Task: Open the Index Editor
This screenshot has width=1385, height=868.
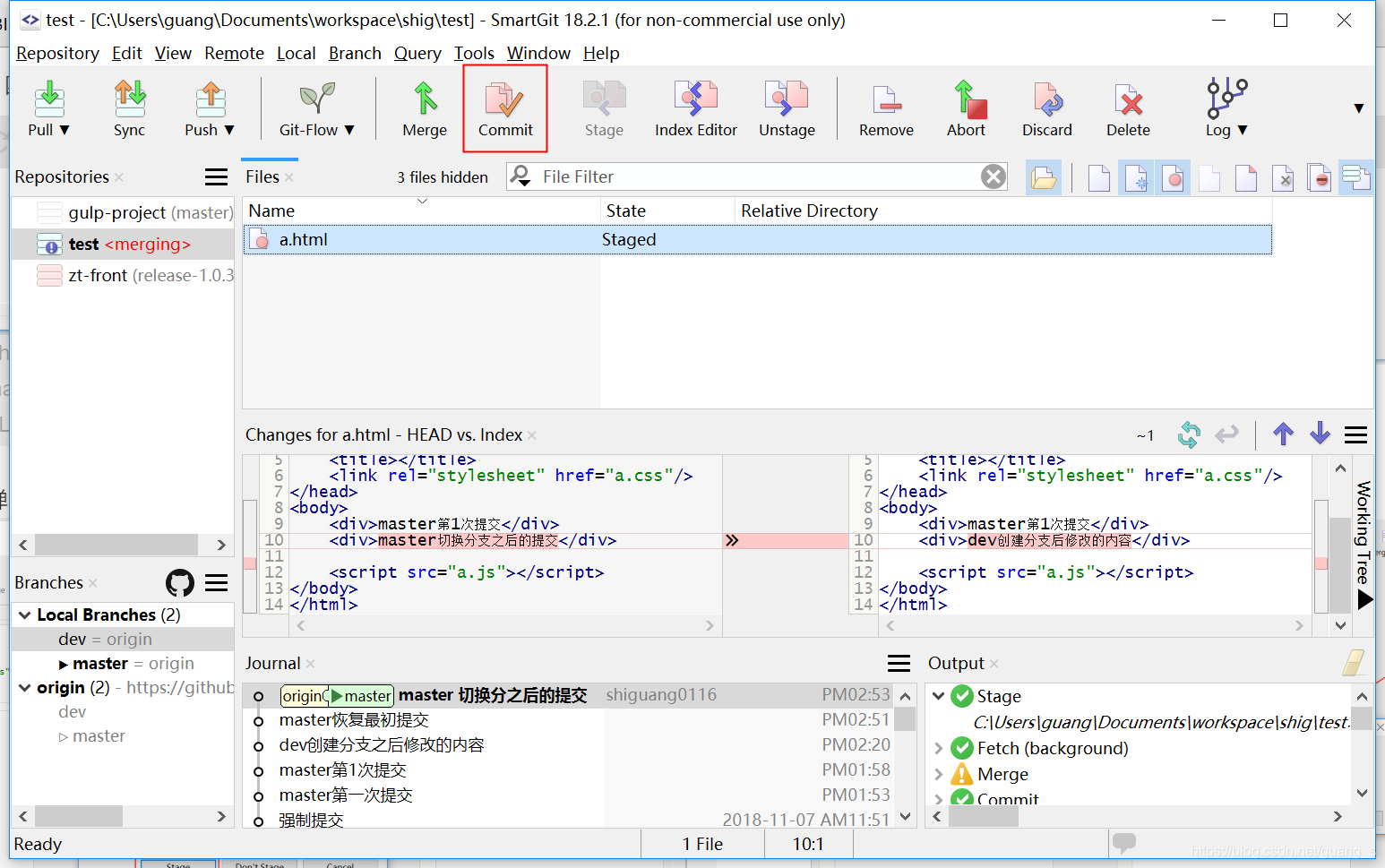Action: (x=696, y=99)
